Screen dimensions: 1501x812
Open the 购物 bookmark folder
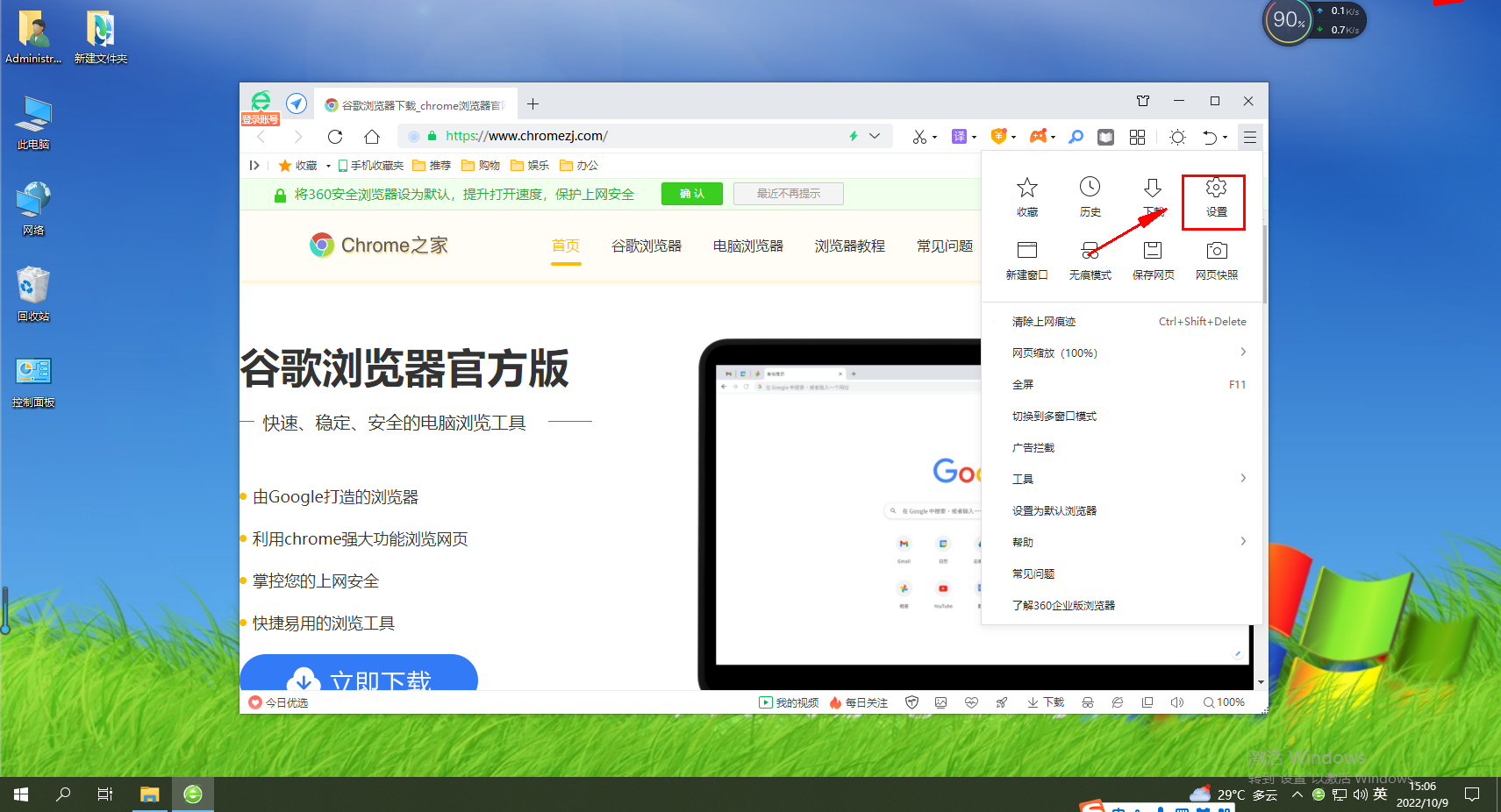(481, 166)
